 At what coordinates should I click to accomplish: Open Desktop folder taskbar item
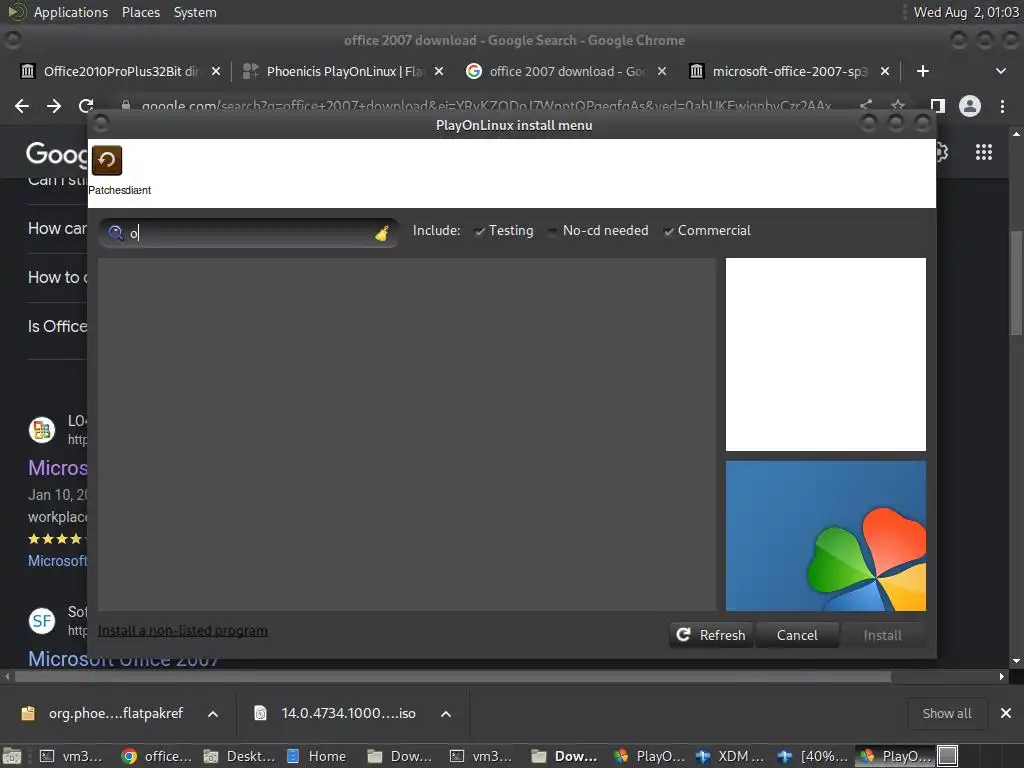tap(239, 756)
